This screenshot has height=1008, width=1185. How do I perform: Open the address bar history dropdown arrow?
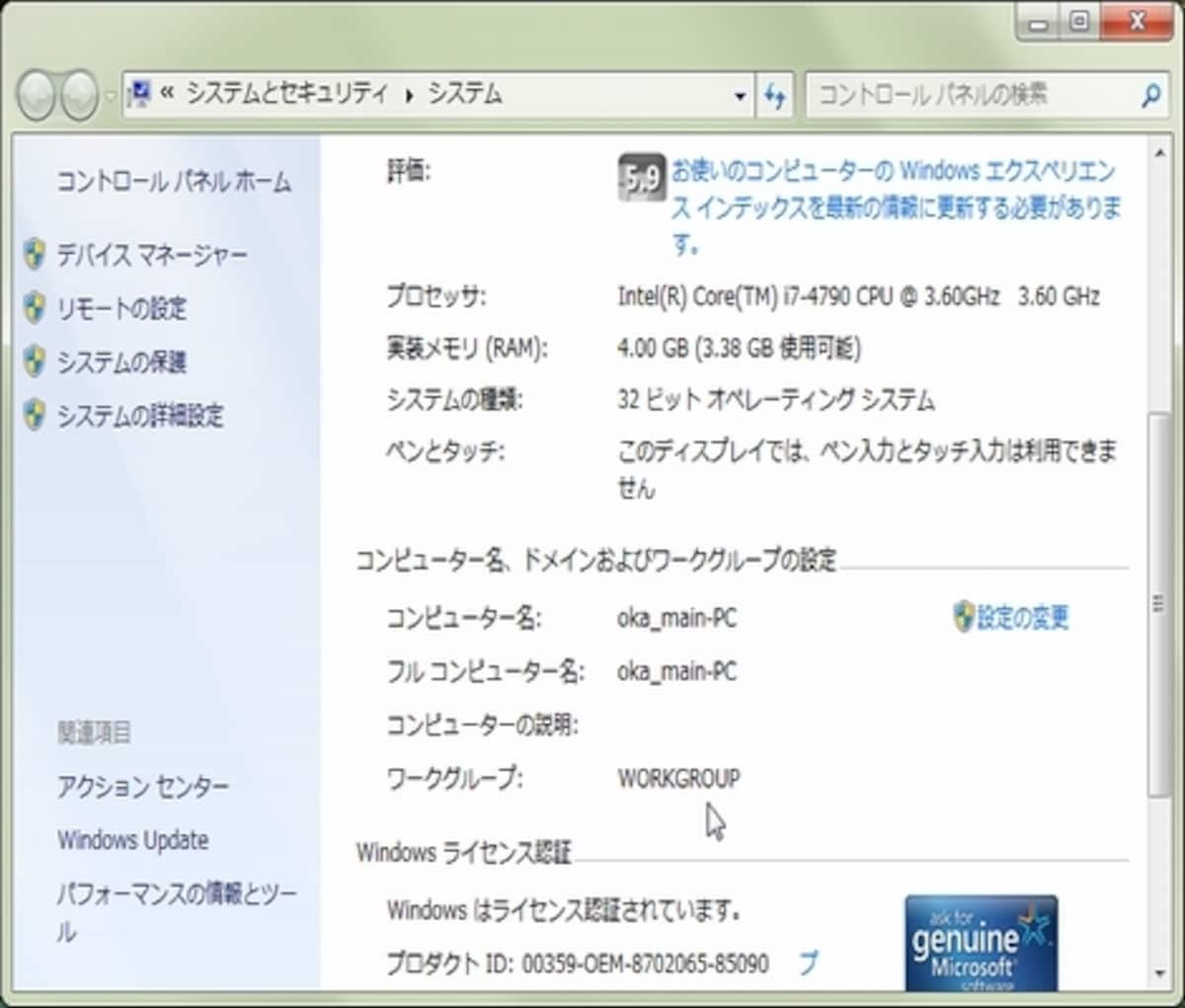point(740,96)
